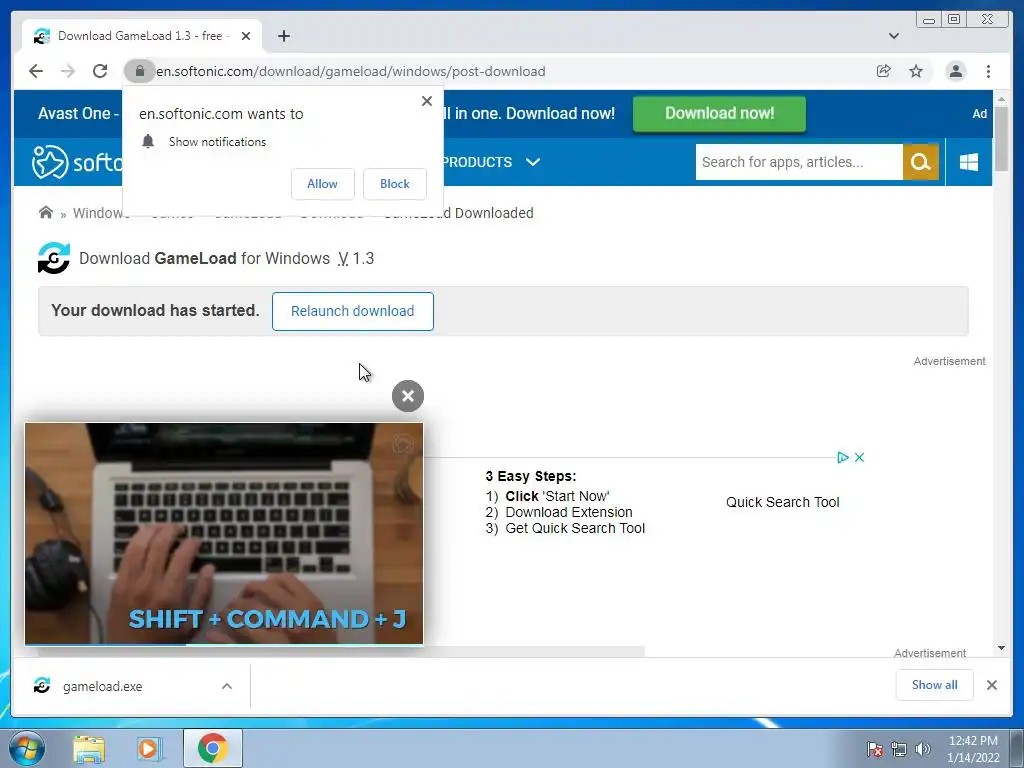
Task: Launch Windows Media Player from taskbar
Action: [149, 748]
